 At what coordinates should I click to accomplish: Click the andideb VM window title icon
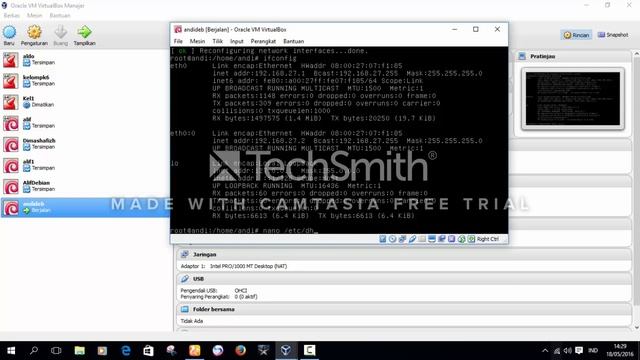178,29
